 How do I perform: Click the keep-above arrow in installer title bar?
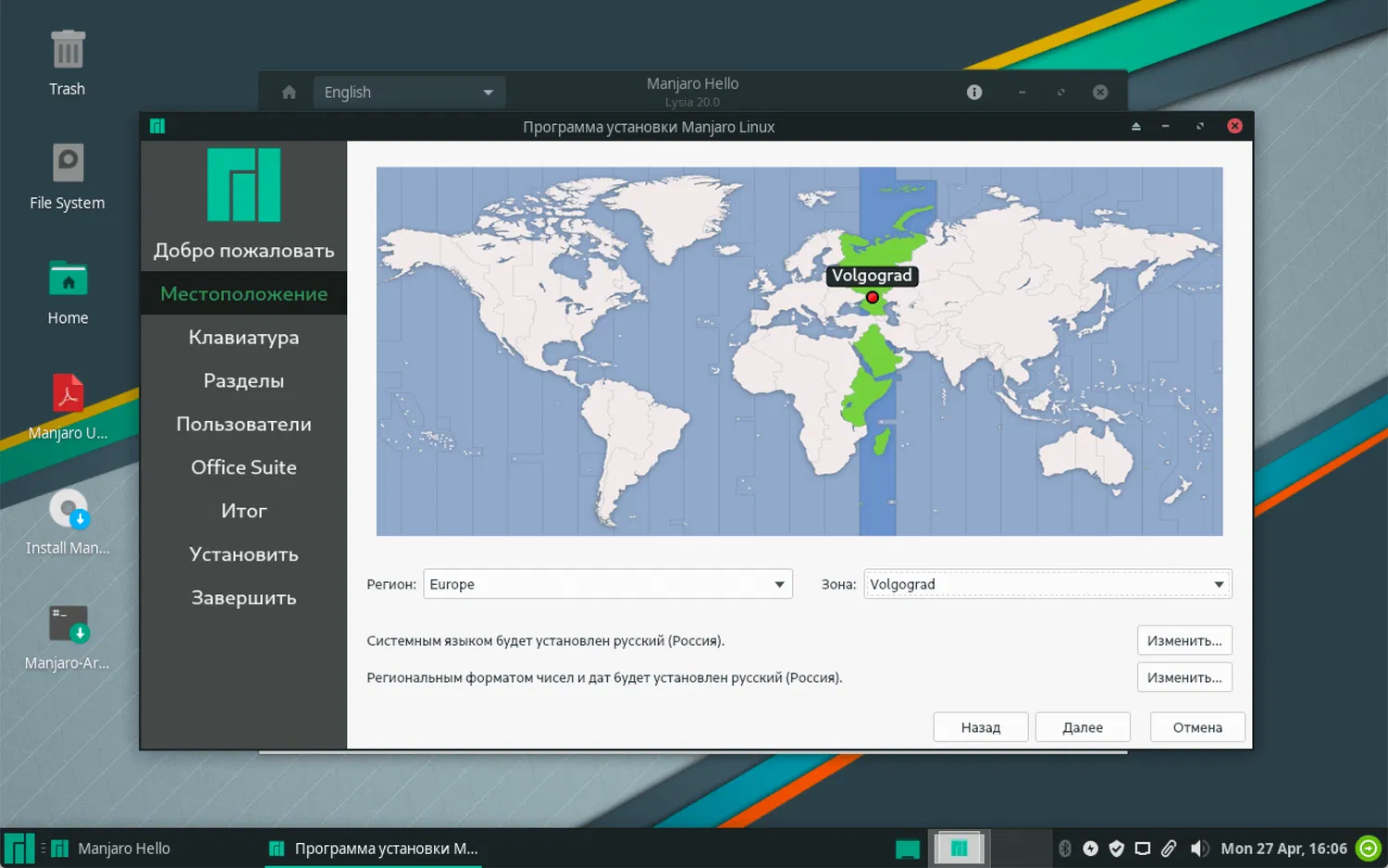1135,126
